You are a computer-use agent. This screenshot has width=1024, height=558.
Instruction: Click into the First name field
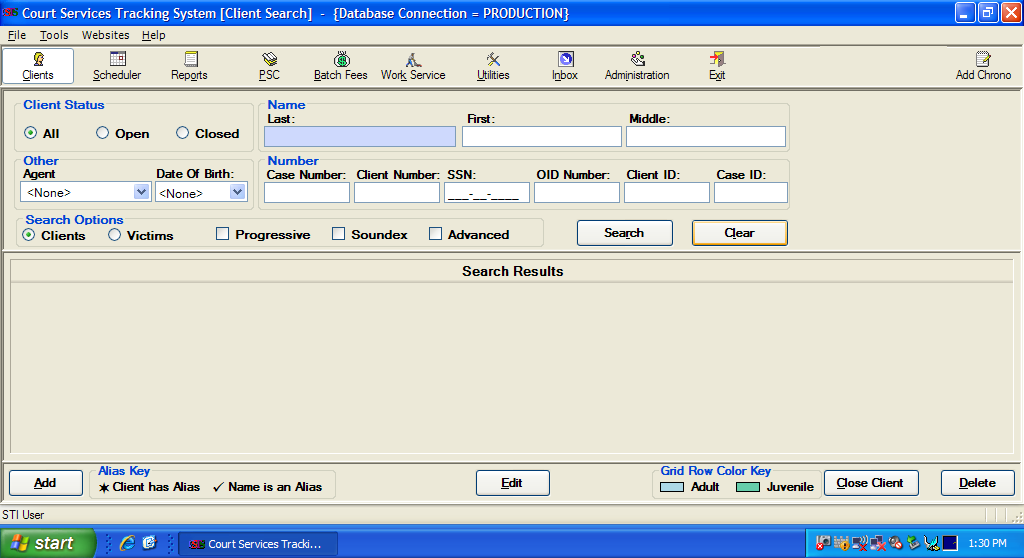pos(542,137)
